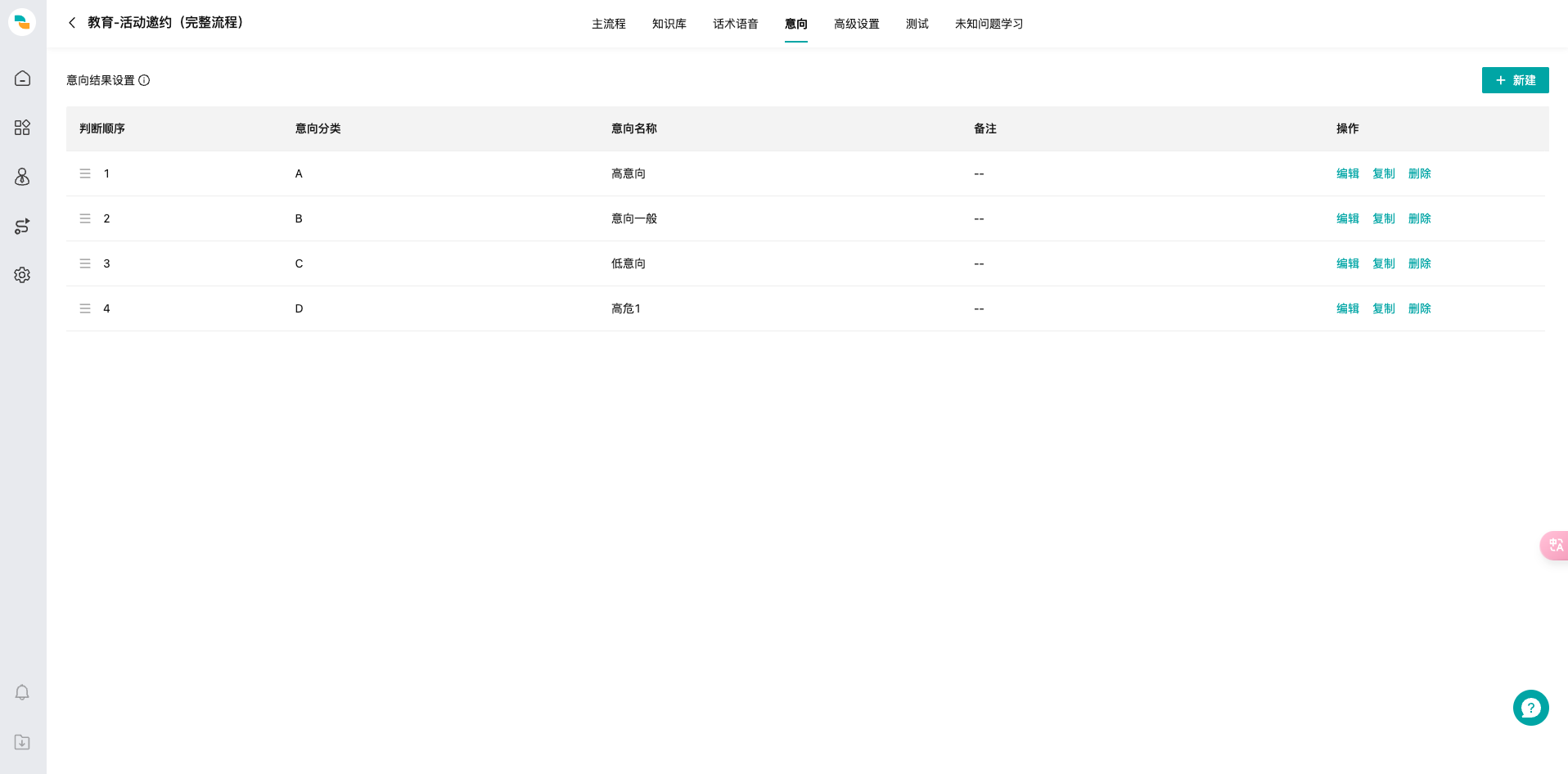Edit the 高意向 row via 编辑
The image size is (1568, 774).
[x=1348, y=173]
